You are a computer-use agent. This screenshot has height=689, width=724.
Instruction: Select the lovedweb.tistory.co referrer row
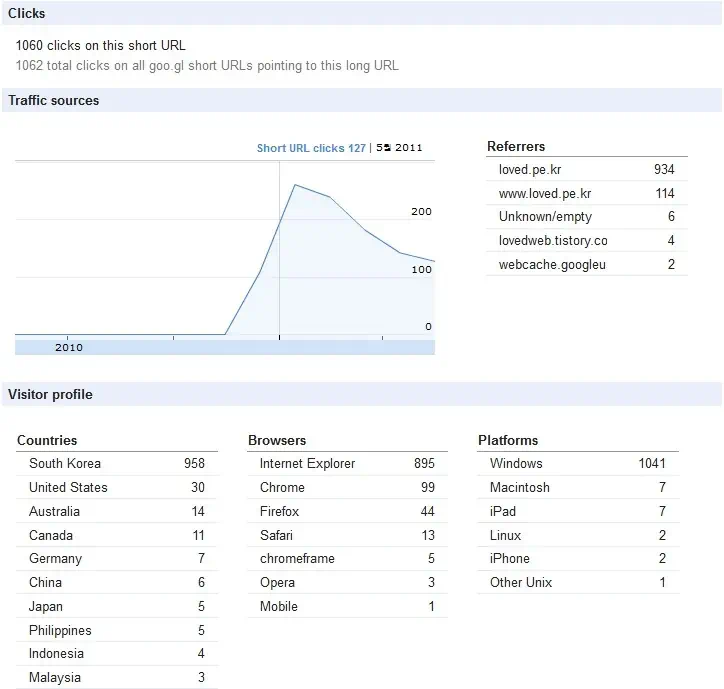tap(586, 241)
